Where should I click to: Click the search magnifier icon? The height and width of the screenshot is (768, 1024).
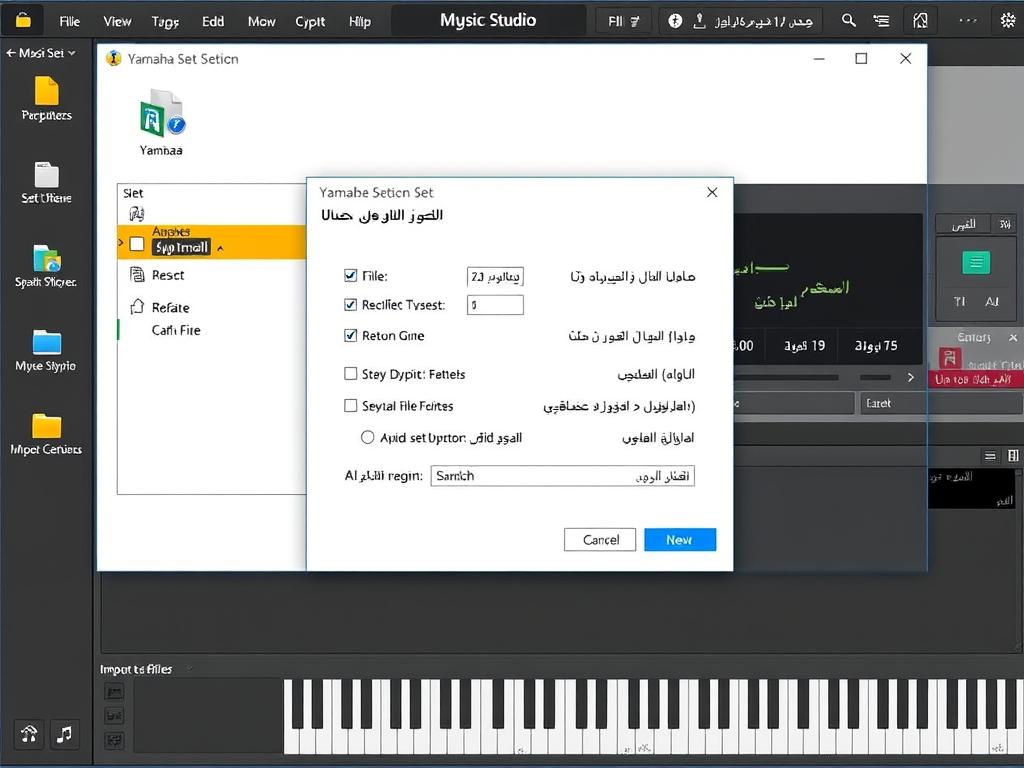coord(848,20)
